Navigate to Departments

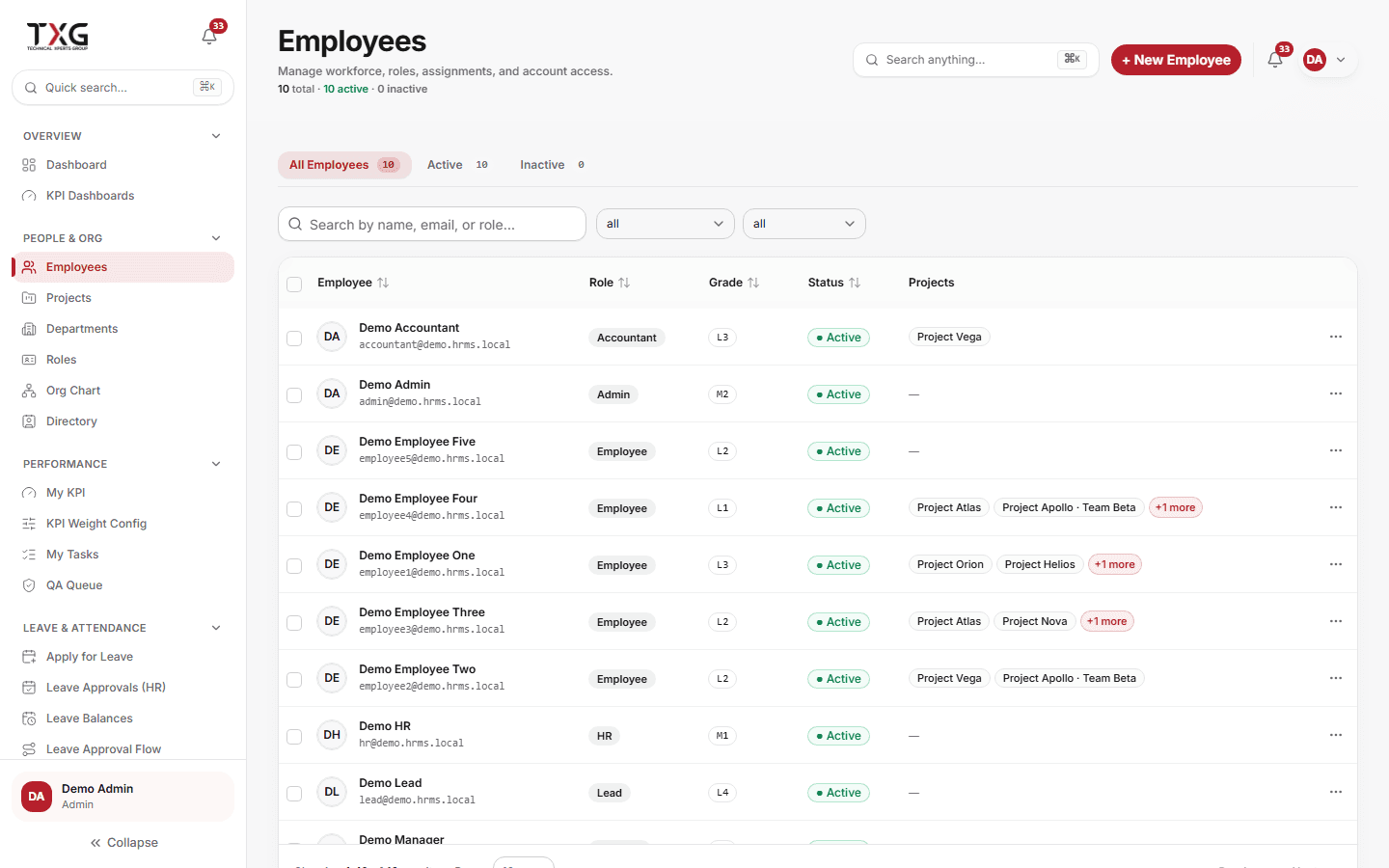click(x=123, y=329)
